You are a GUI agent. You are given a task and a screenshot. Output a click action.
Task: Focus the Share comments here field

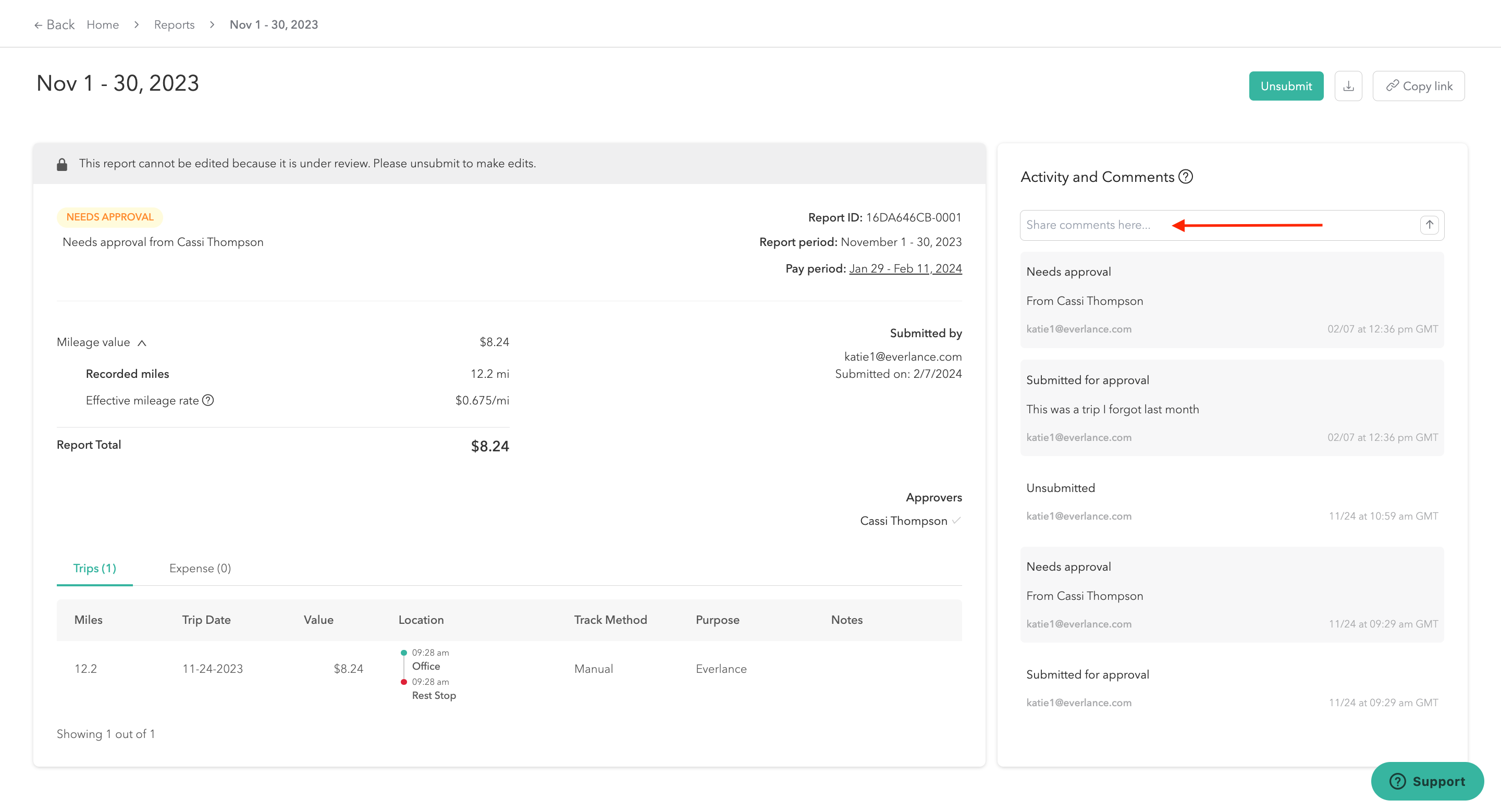[1218, 225]
